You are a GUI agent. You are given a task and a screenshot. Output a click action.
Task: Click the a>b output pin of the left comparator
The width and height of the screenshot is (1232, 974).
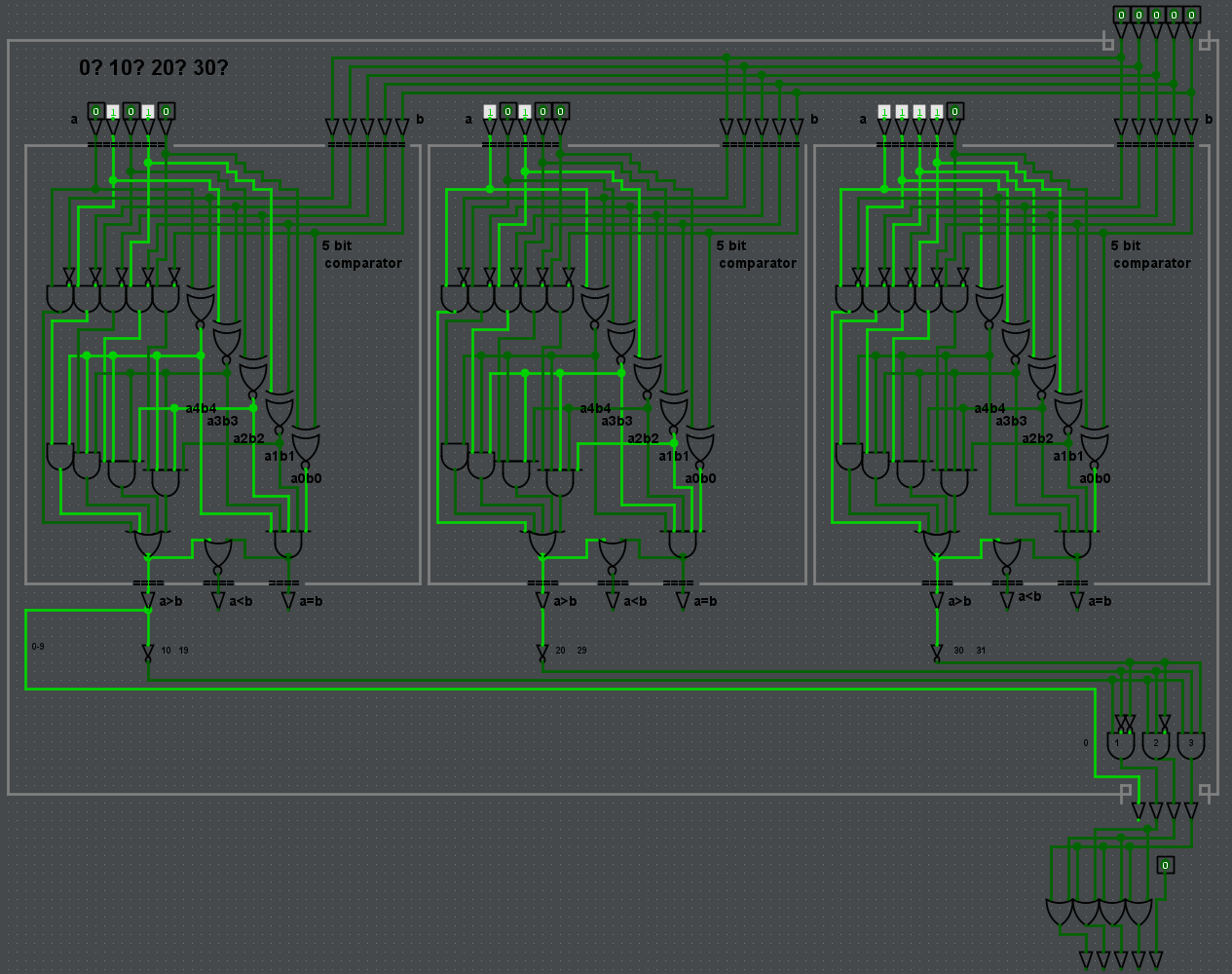(x=148, y=602)
